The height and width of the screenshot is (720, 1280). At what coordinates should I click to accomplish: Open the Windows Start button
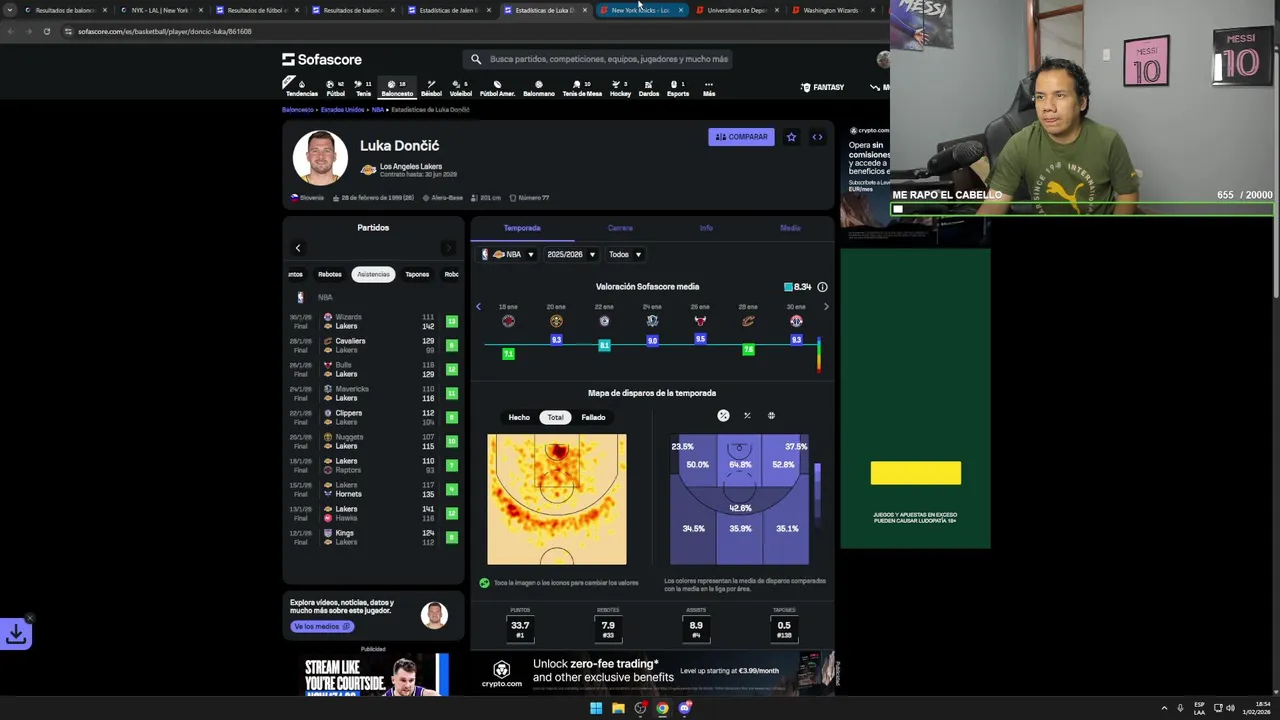coord(596,708)
